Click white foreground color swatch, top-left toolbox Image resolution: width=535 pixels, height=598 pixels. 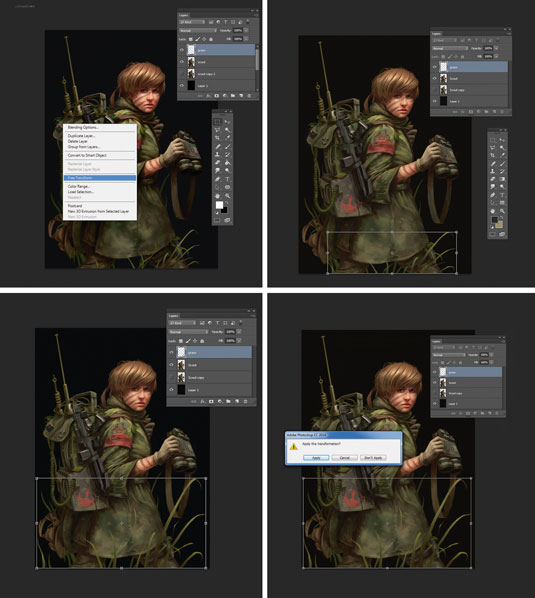220,205
